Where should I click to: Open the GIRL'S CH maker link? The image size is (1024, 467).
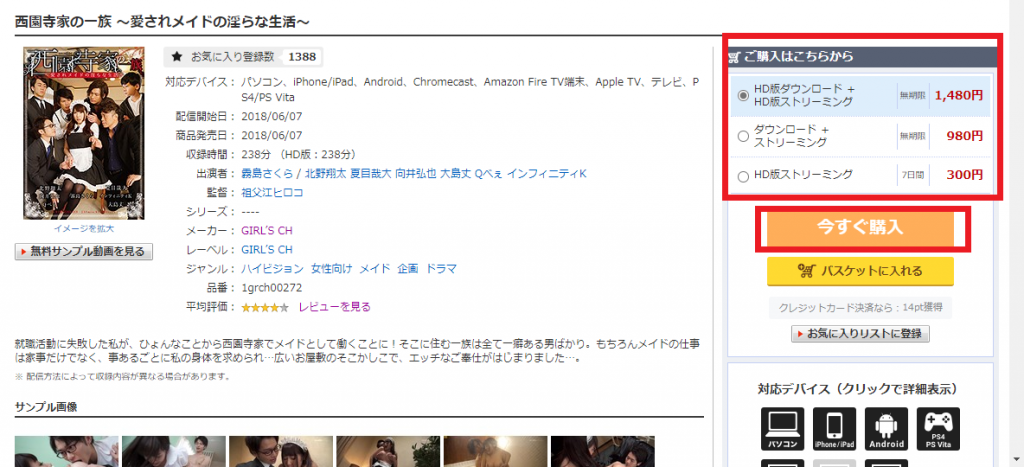click(x=267, y=231)
